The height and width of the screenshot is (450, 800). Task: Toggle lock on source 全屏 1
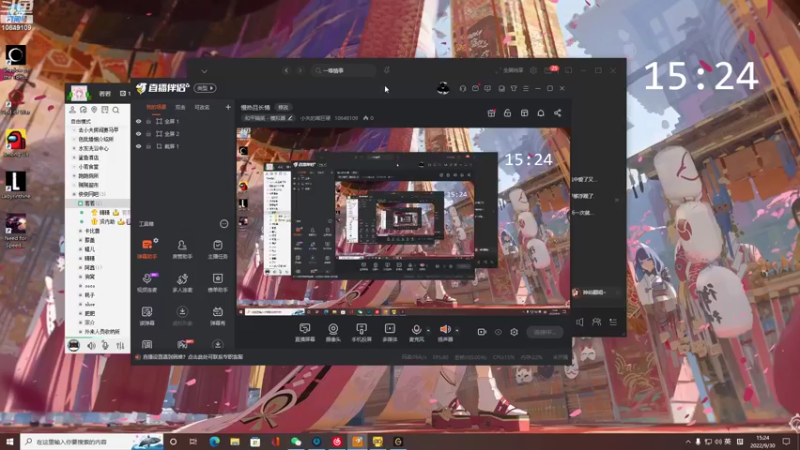148,121
